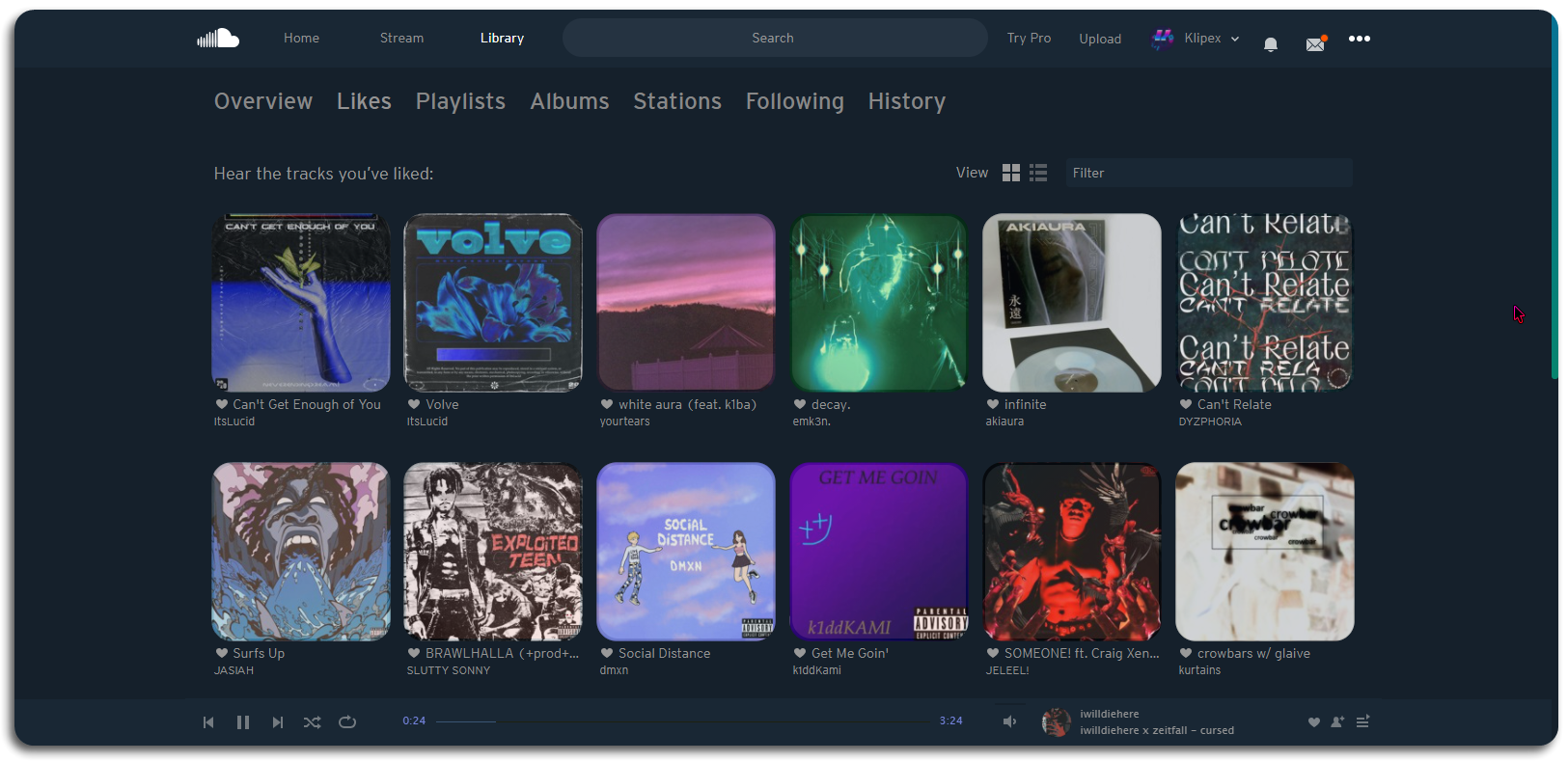Toggle shuffle playback
1568x761 pixels.
point(313,722)
